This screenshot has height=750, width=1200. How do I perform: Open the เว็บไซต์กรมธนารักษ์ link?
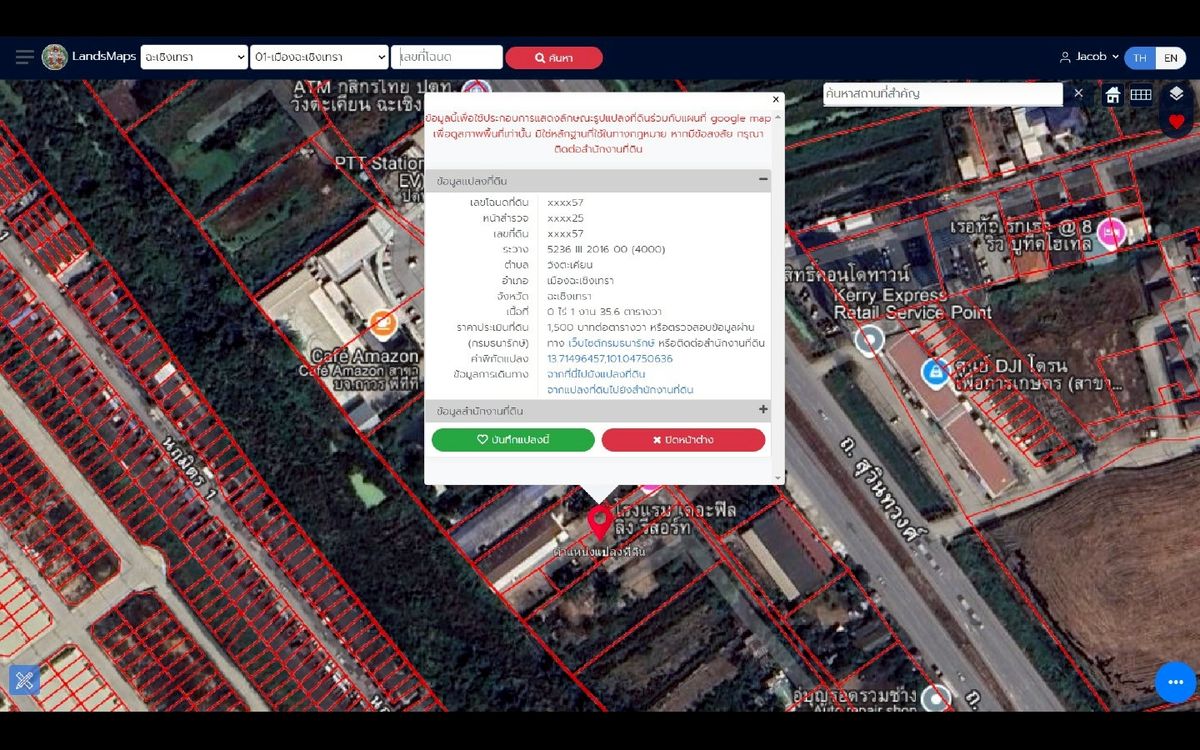point(612,343)
